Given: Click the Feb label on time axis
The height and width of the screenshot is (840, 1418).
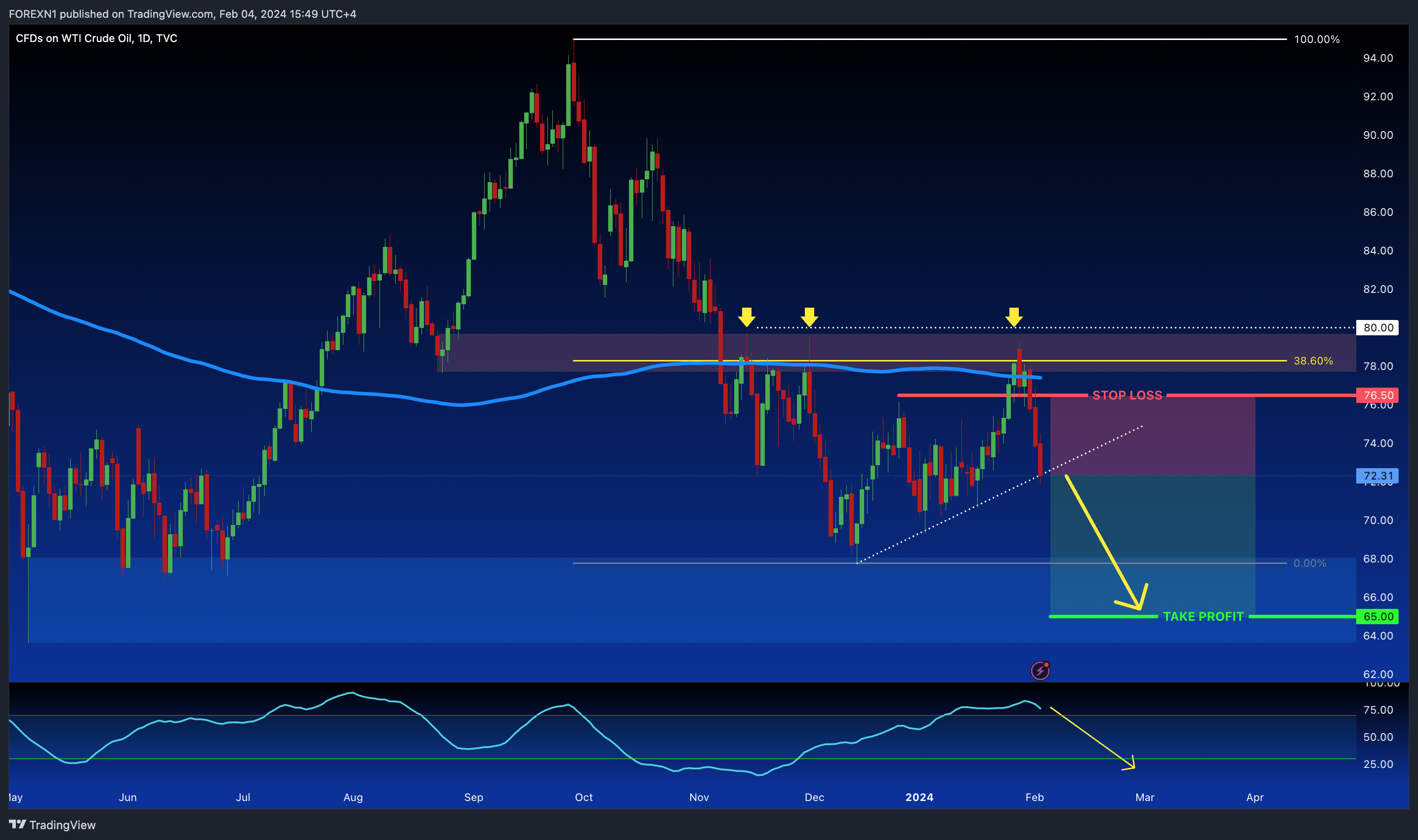Looking at the screenshot, I should click(1034, 797).
